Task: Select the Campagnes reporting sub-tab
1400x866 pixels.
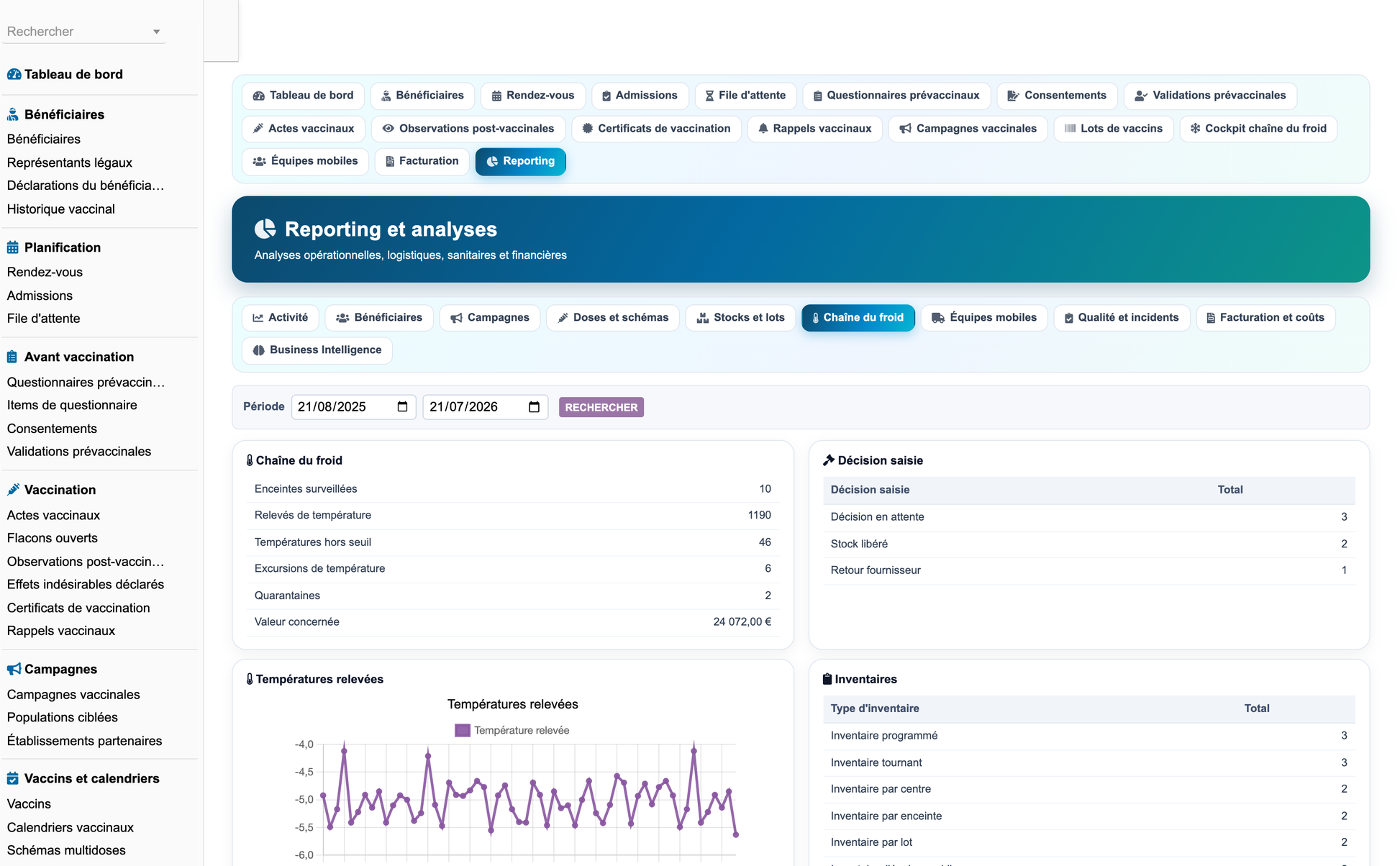Action: pyautogui.click(x=490, y=318)
